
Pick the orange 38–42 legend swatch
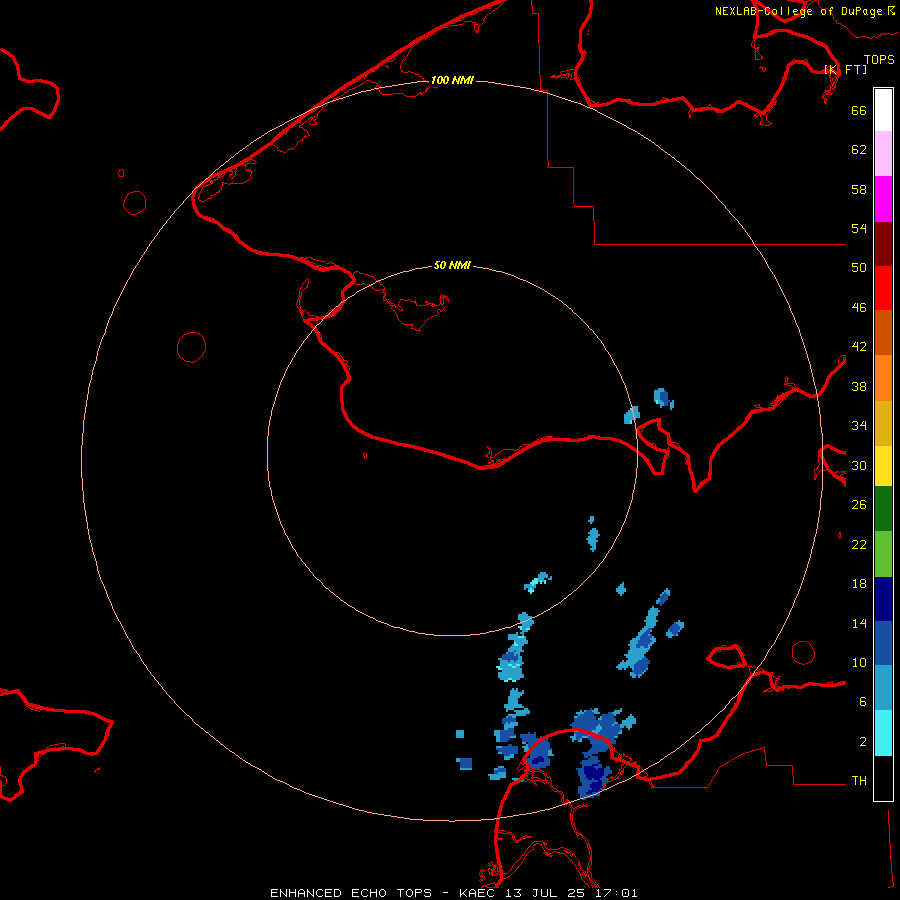pyautogui.click(x=883, y=378)
